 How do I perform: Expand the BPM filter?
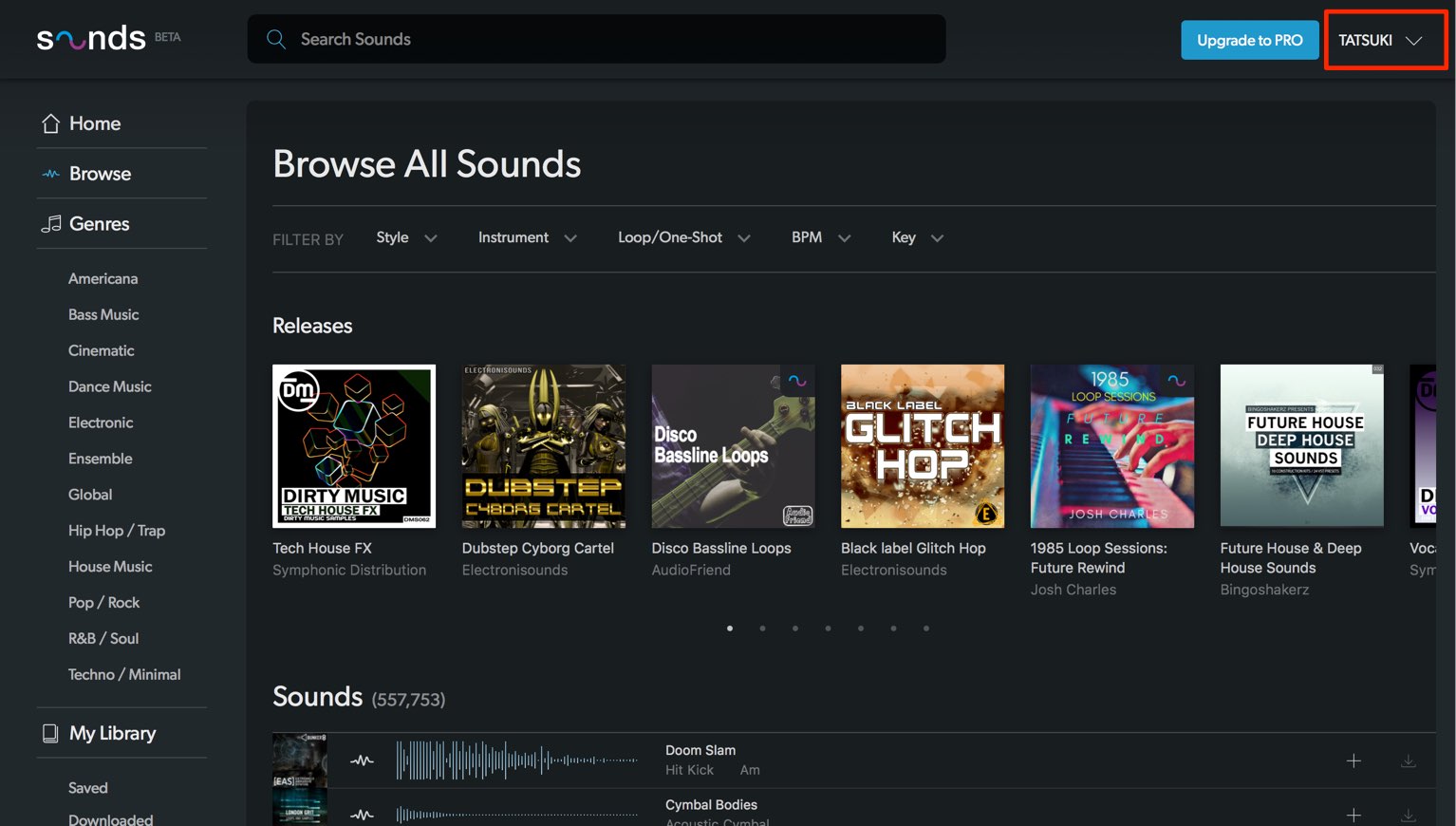coord(821,237)
